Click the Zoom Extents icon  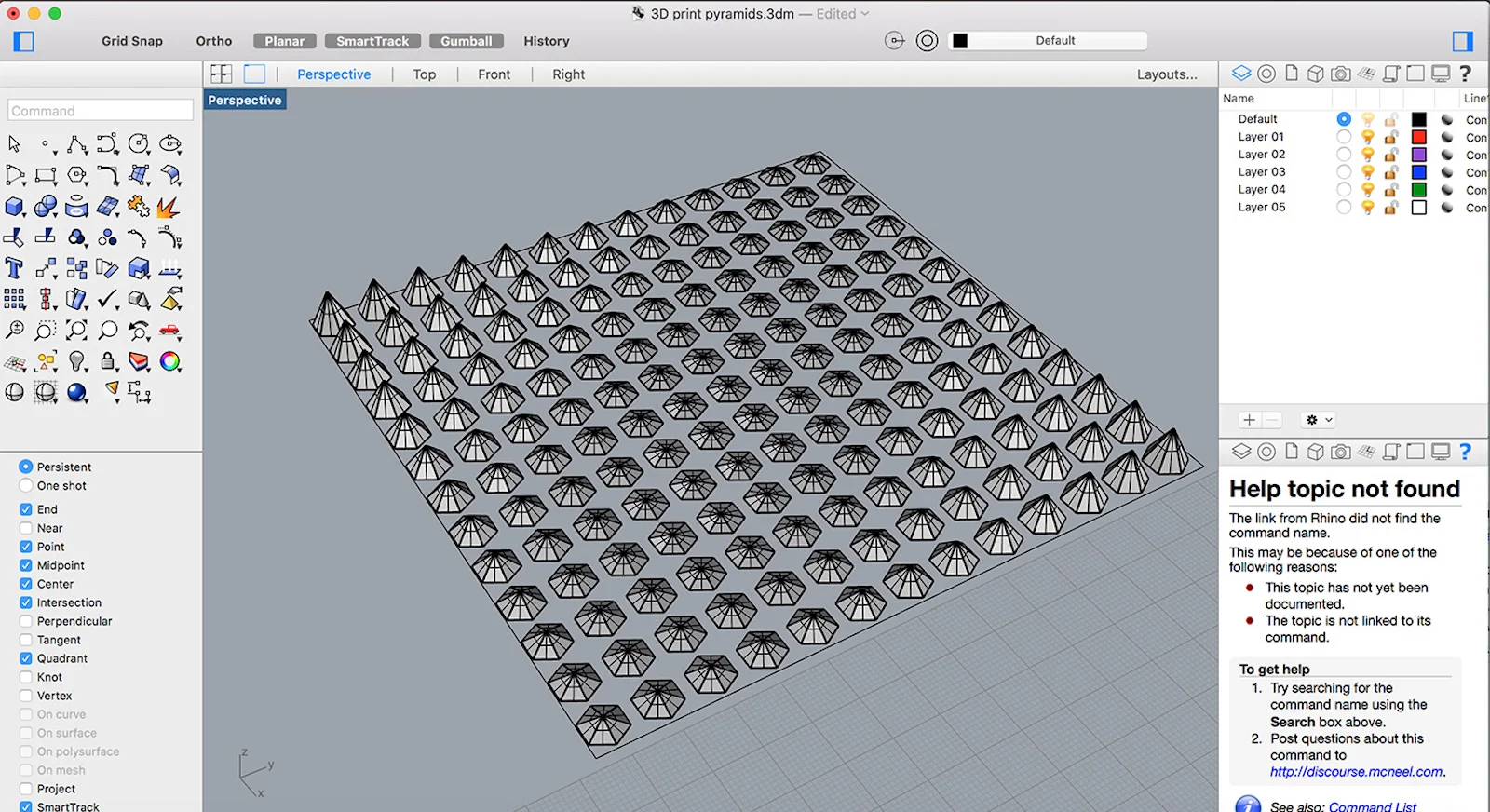point(76,331)
